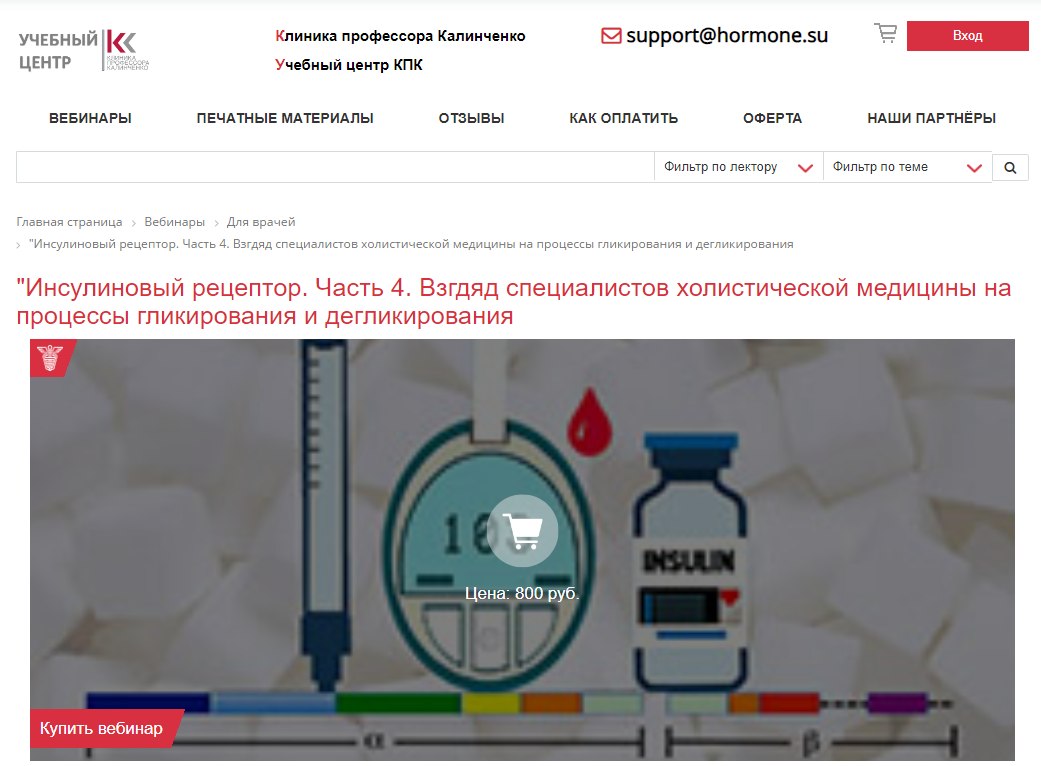Click the red chevron of lecturer filter
The width and height of the screenshot is (1041, 766).
tap(805, 168)
